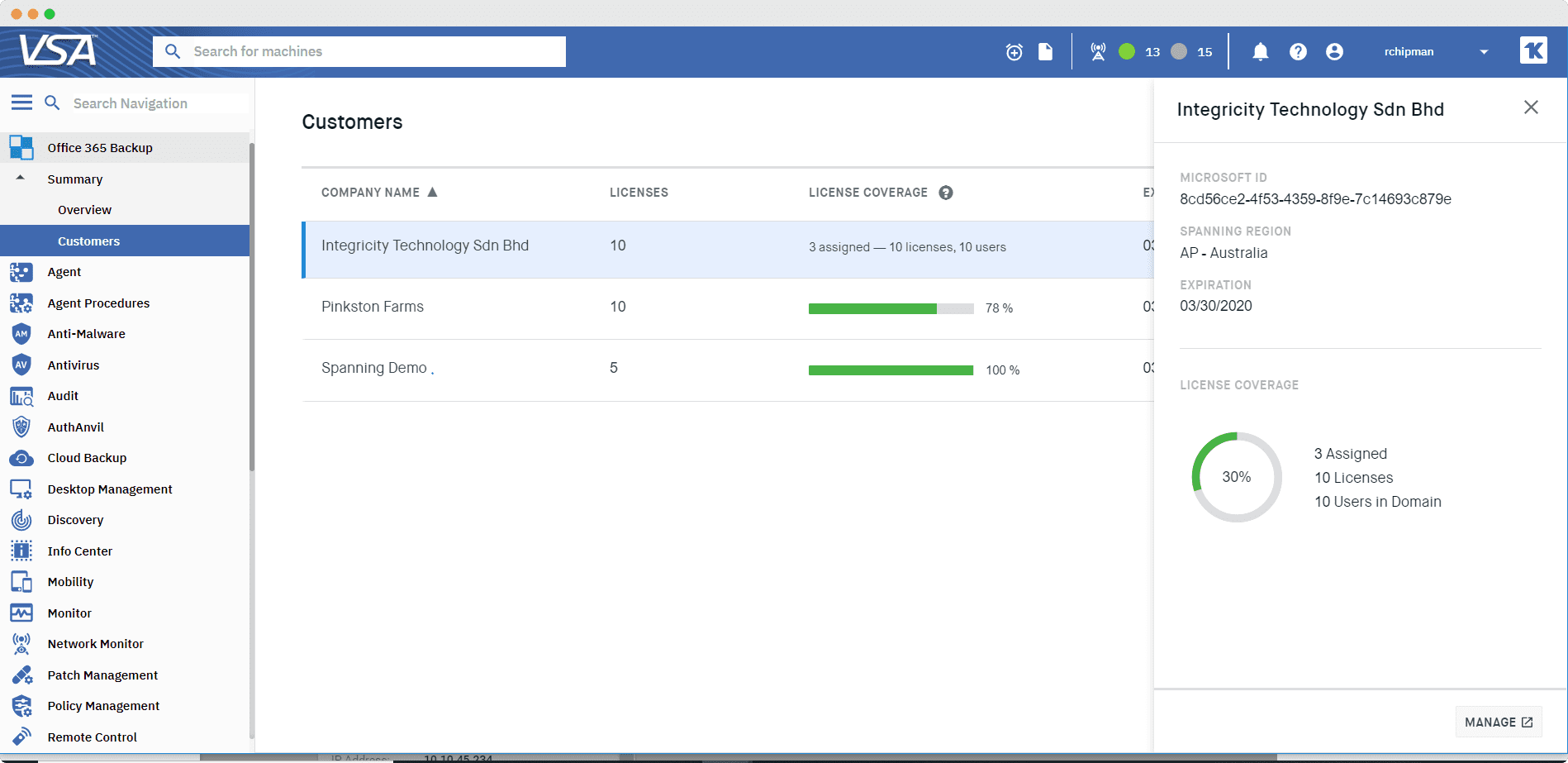1568x763 pixels.
Task: Click the License Coverage column header
Action: pyautogui.click(x=867, y=193)
